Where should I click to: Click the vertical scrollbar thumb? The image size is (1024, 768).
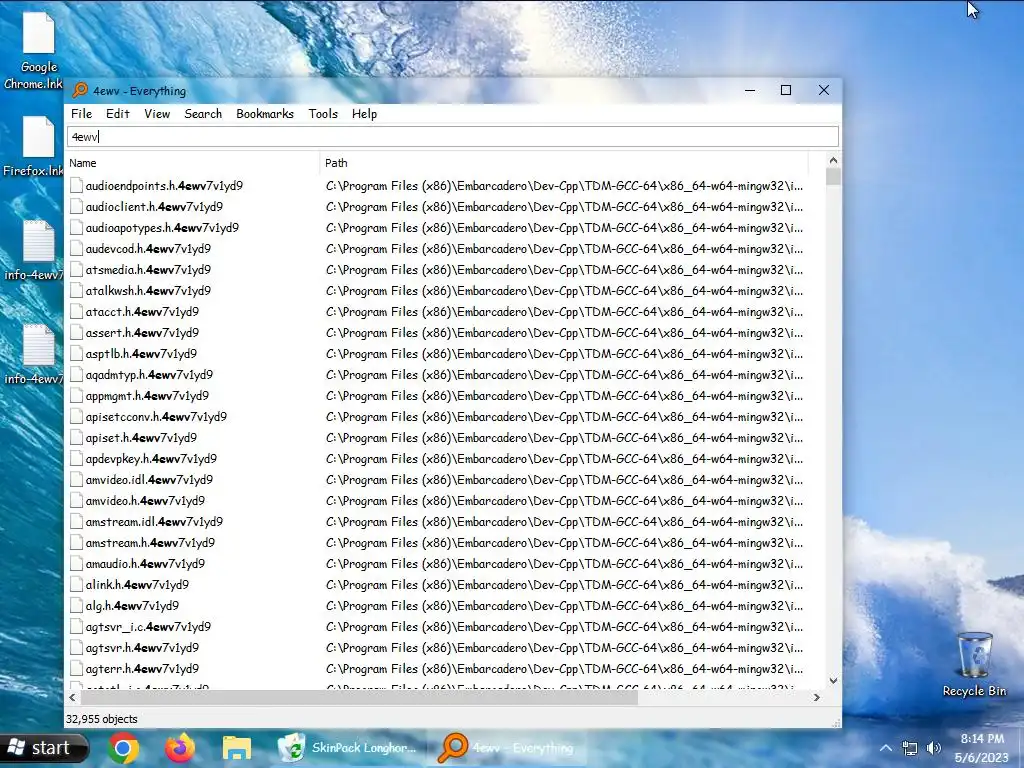click(x=833, y=176)
